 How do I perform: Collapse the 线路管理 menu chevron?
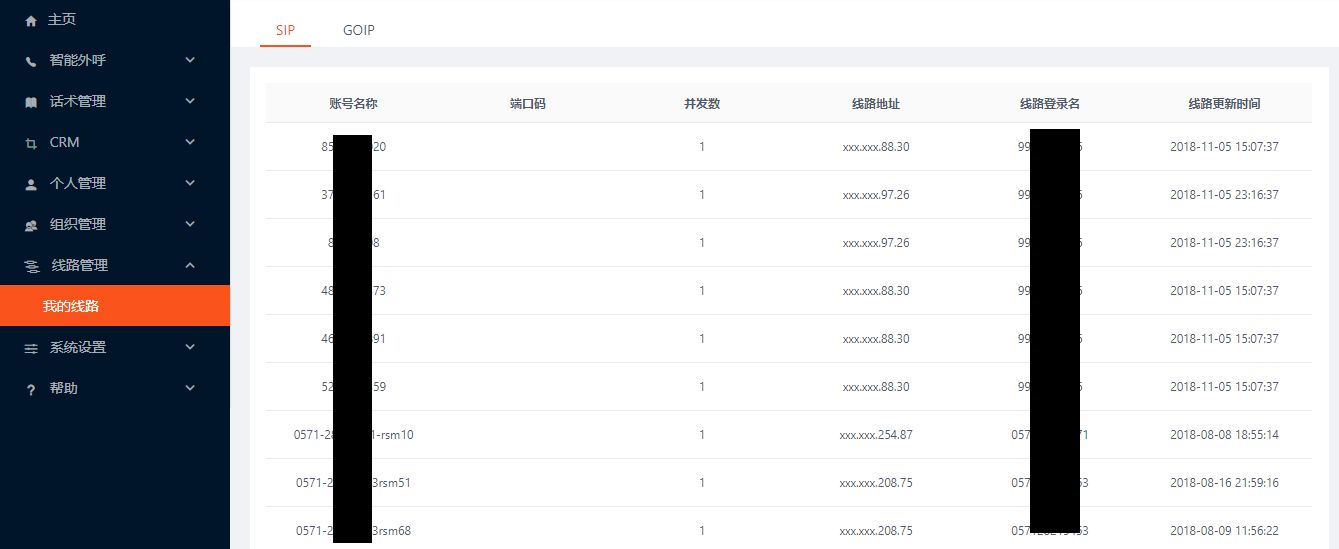coord(190,265)
